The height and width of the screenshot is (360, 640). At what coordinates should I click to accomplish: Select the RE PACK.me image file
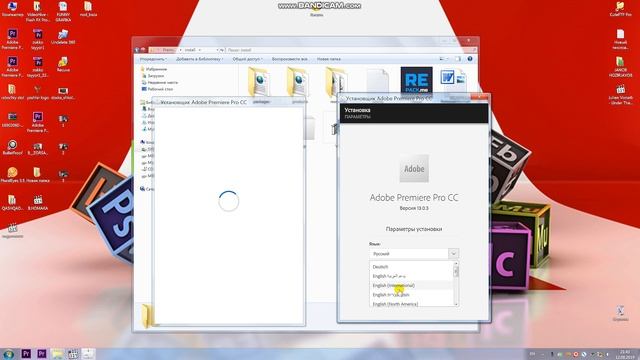click(x=416, y=81)
